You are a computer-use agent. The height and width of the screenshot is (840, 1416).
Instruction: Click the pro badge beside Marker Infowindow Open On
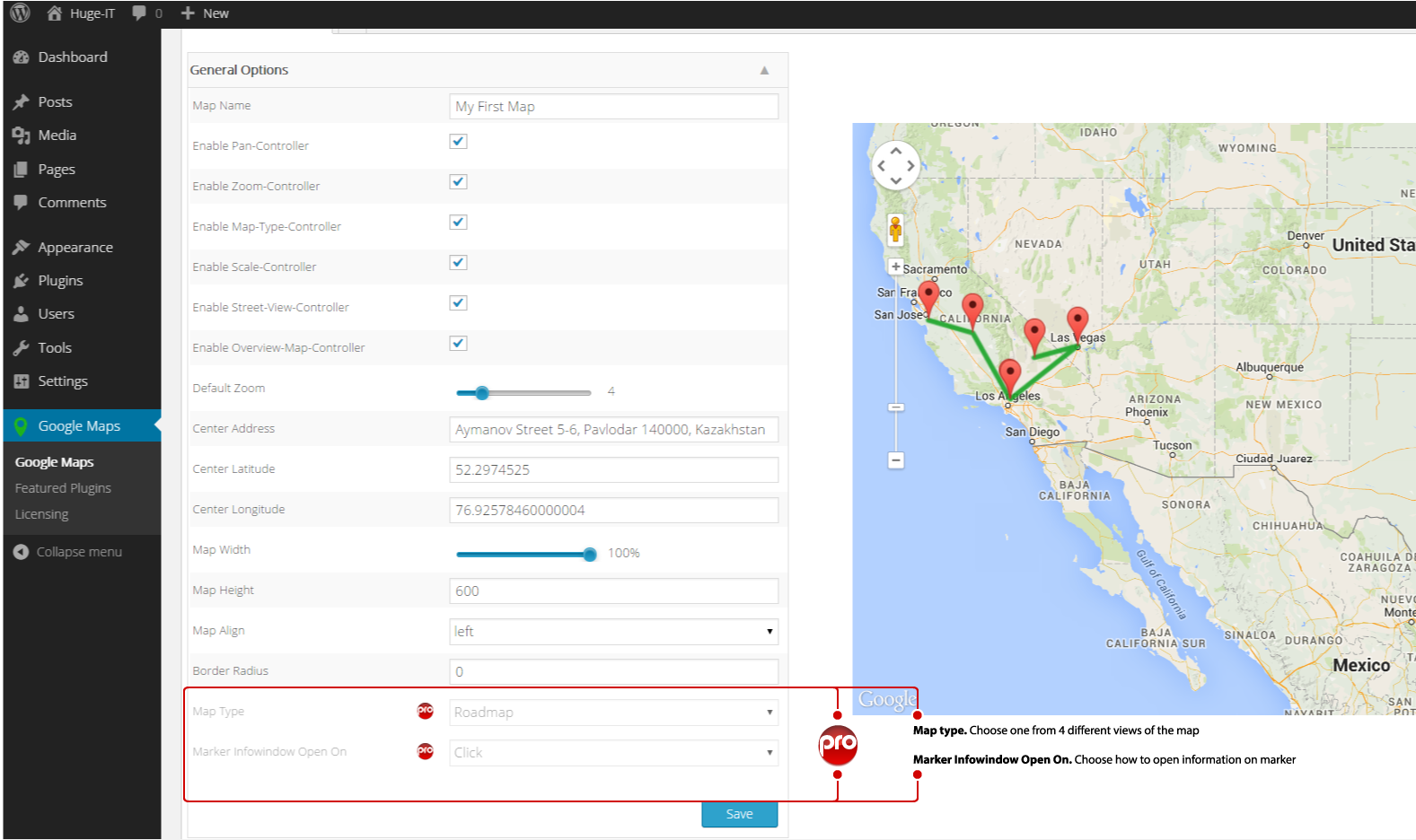(426, 751)
